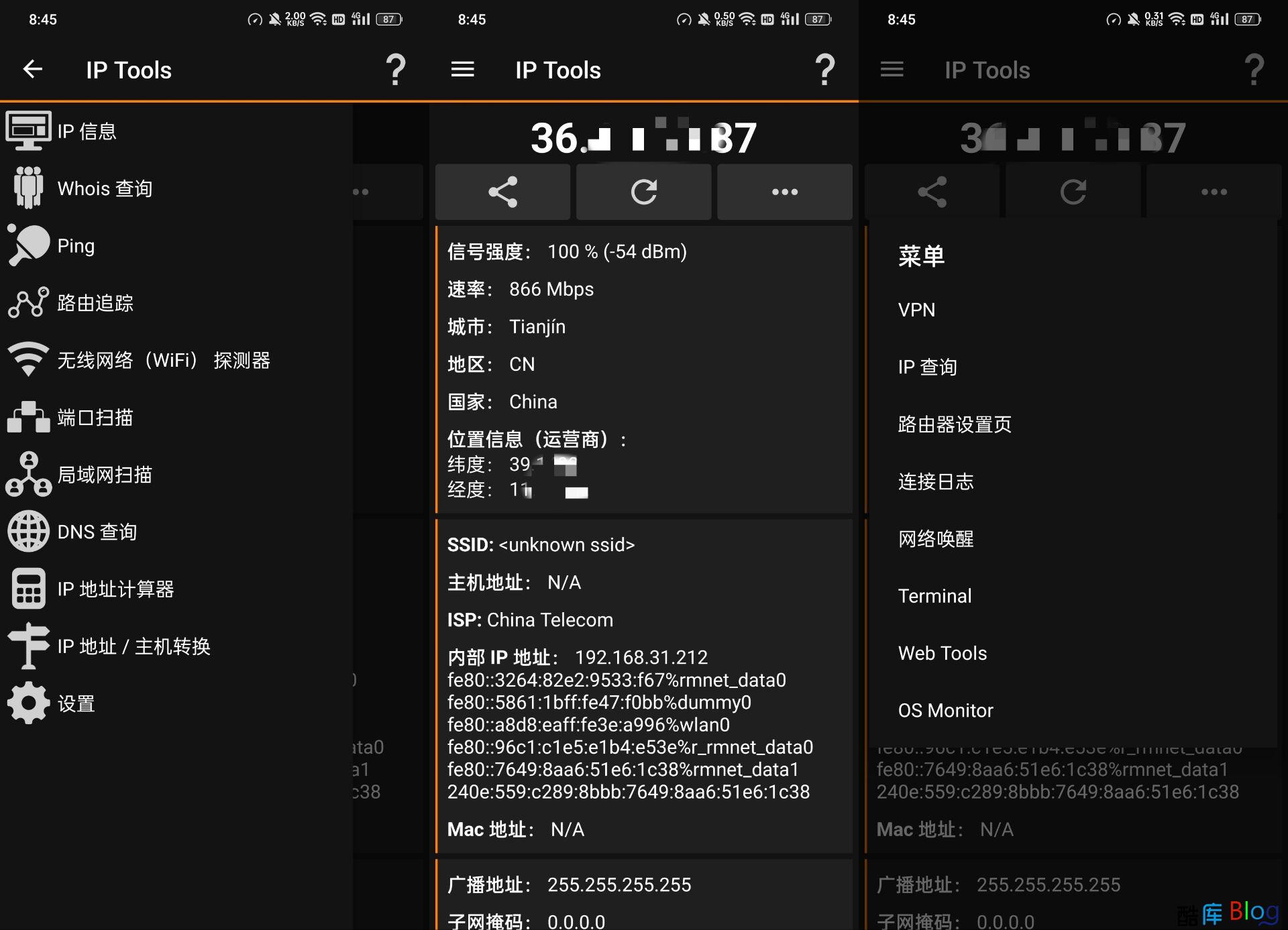Launch the 端口扫描 port scanner
The height and width of the screenshot is (930, 1288).
(94, 417)
